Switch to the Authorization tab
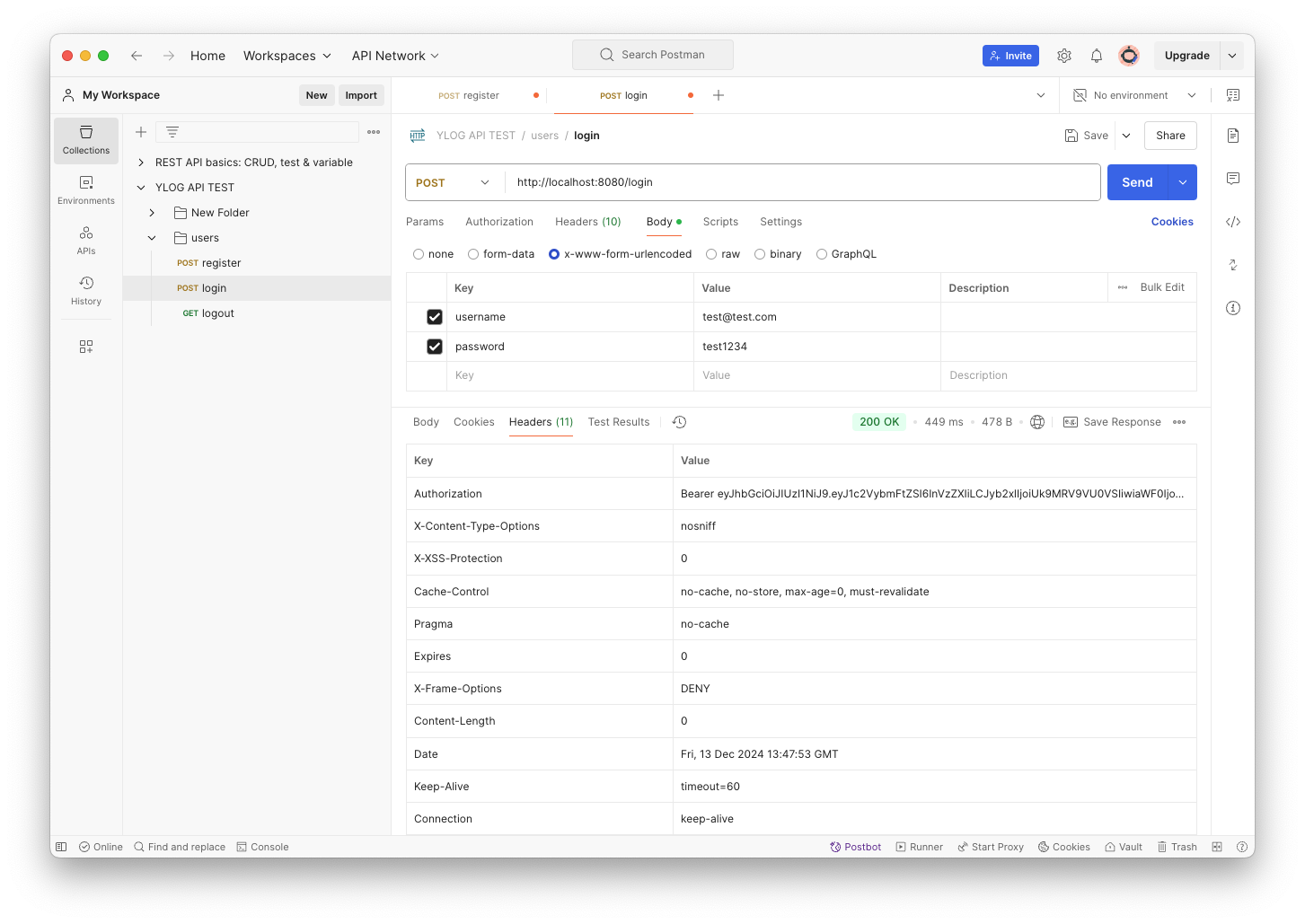The width and height of the screenshot is (1305, 924). (x=499, y=222)
